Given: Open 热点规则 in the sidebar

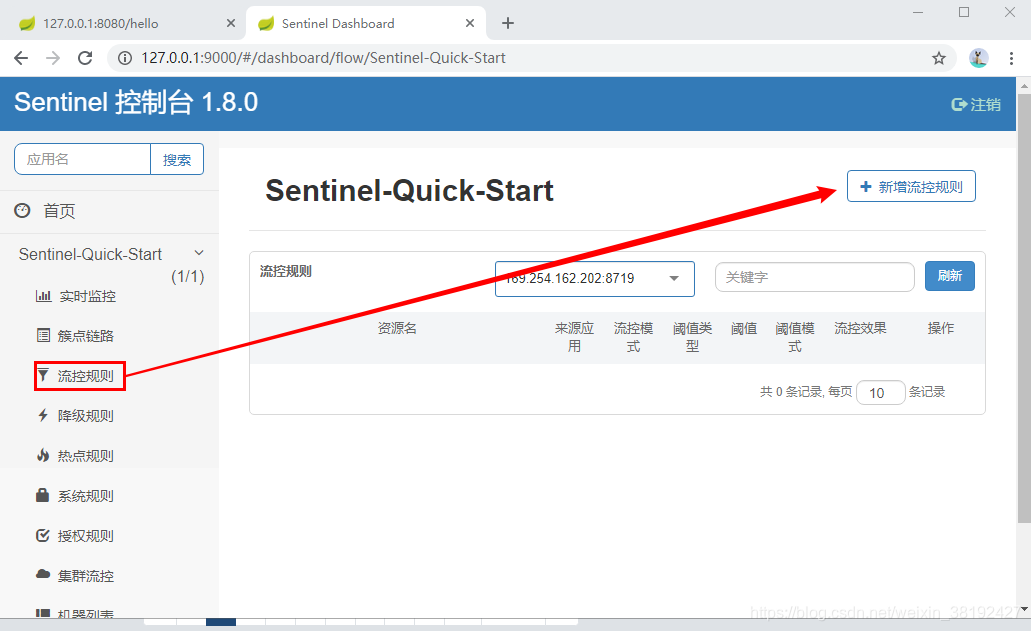Looking at the screenshot, I should [x=85, y=456].
